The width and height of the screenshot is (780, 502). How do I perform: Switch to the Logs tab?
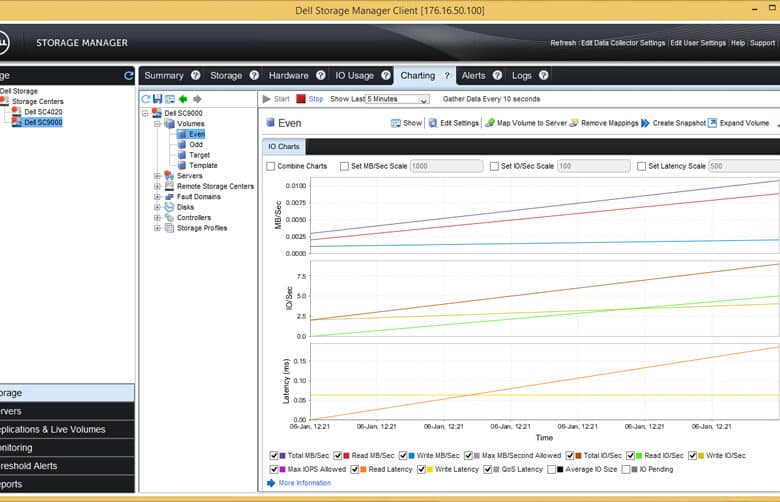522,76
